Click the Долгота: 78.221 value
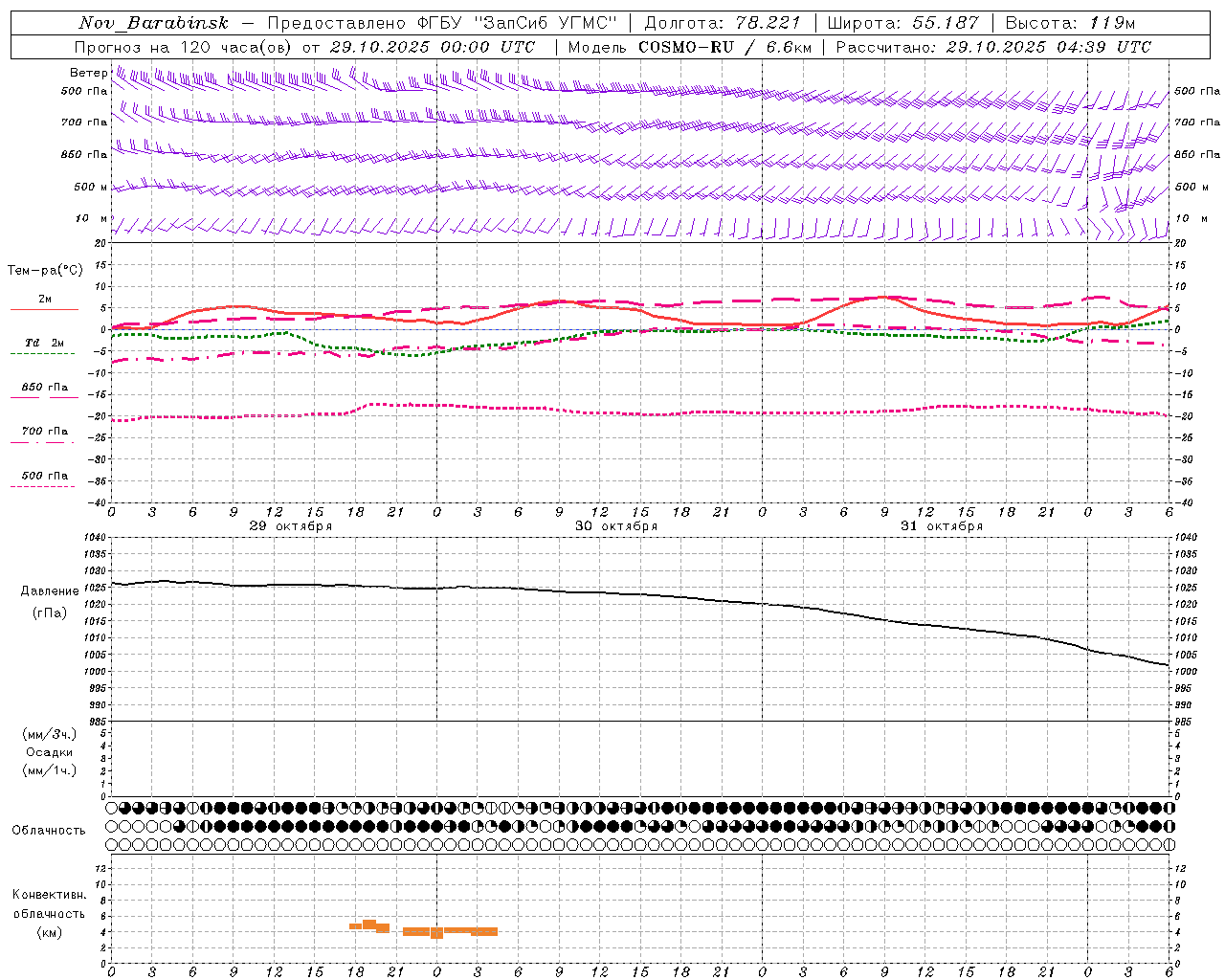1225x980 pixels. pyautogui.click(x=722, y=23)
